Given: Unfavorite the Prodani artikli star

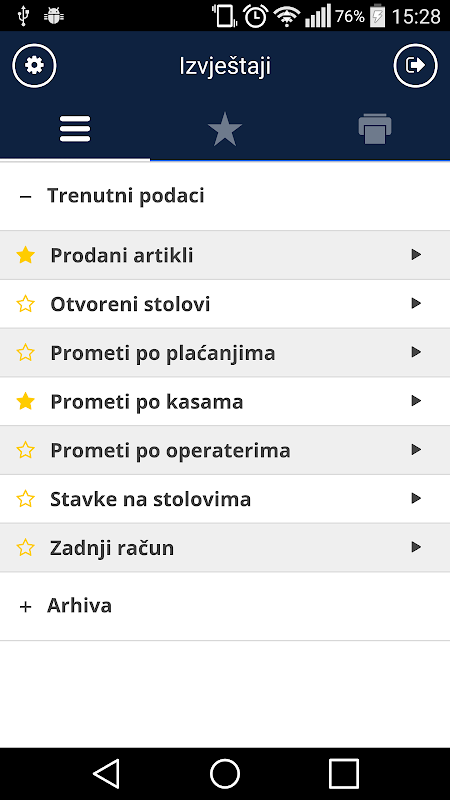Looking at the screenshot, I should 26,255.
